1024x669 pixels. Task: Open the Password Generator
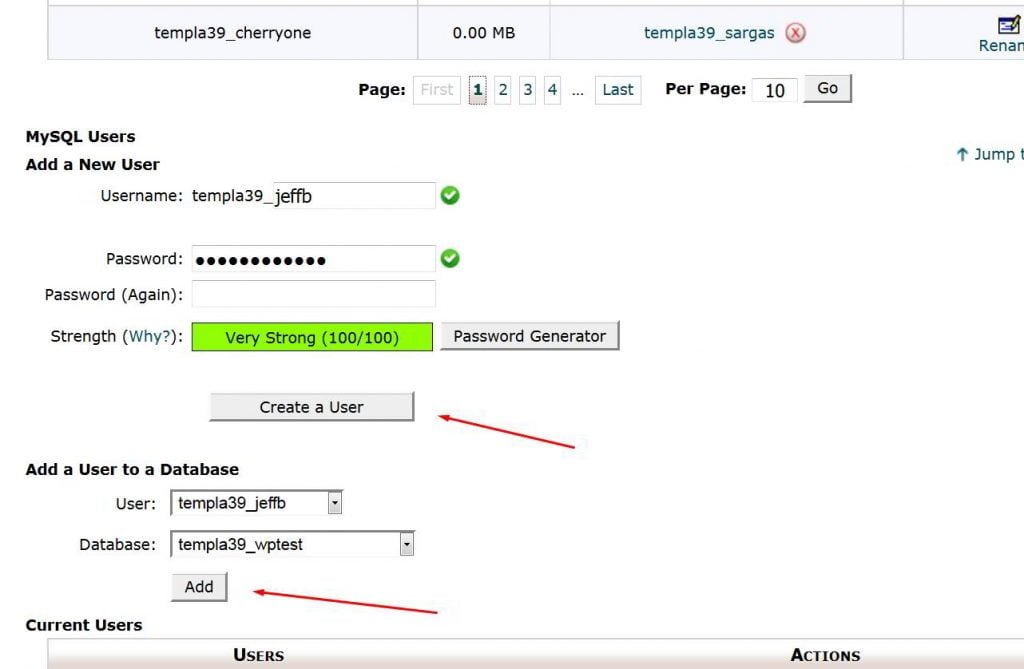[529, 336]
